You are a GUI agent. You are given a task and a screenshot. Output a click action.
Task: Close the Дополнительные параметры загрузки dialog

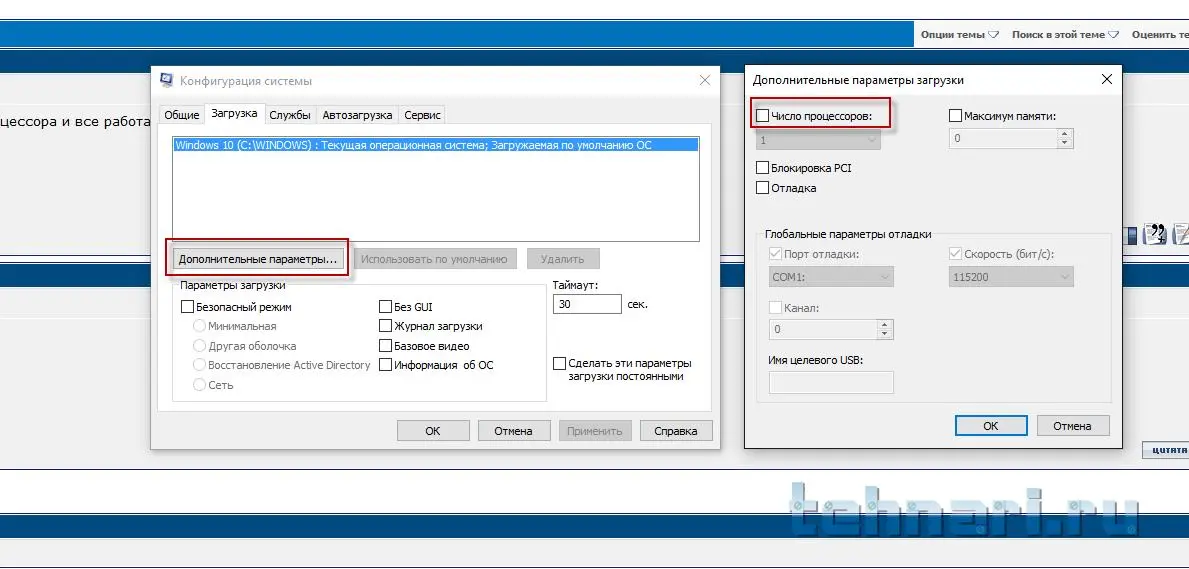point(1107,79)
